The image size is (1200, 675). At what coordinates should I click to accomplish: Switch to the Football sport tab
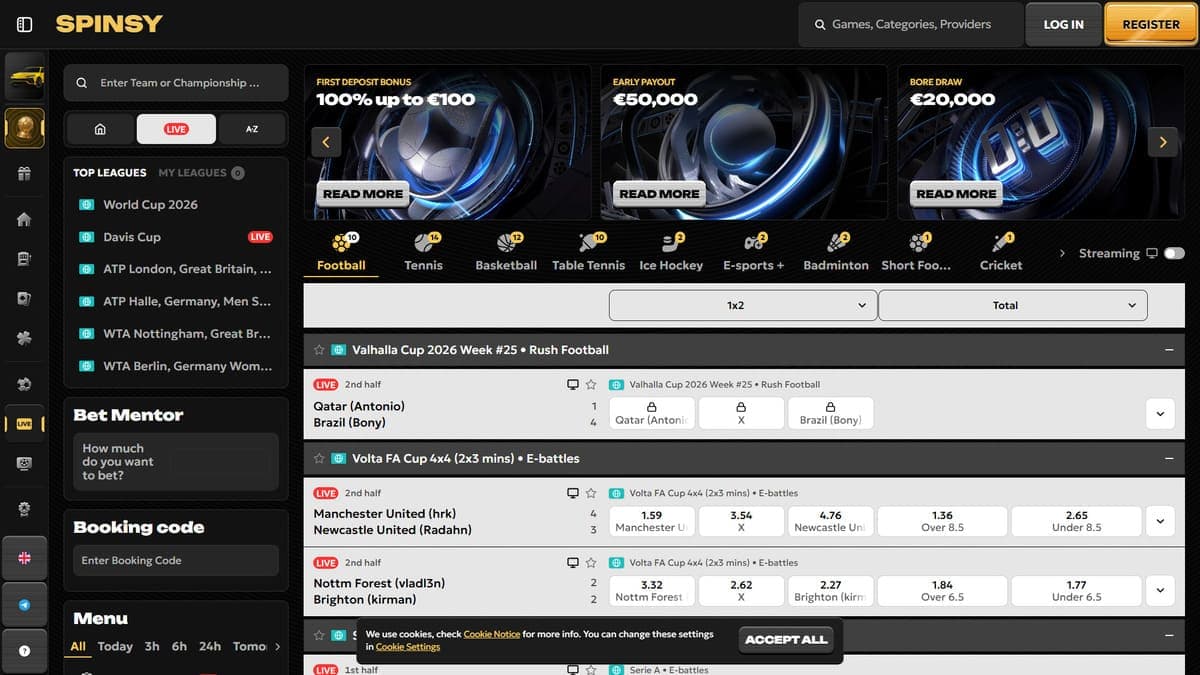point(341,252)
